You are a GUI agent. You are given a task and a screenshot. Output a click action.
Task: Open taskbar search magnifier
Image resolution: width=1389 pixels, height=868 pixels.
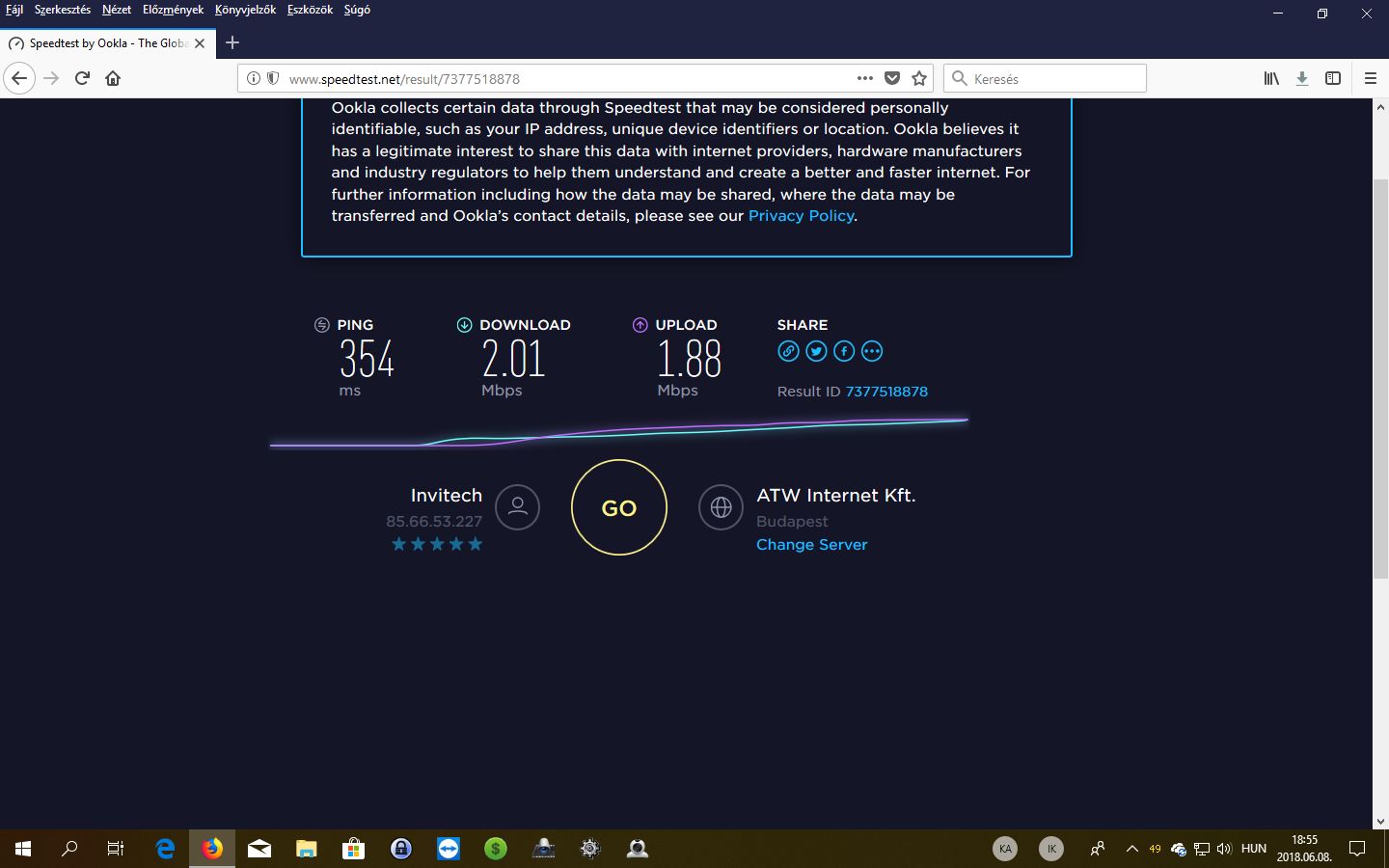(x=69, y=849)
